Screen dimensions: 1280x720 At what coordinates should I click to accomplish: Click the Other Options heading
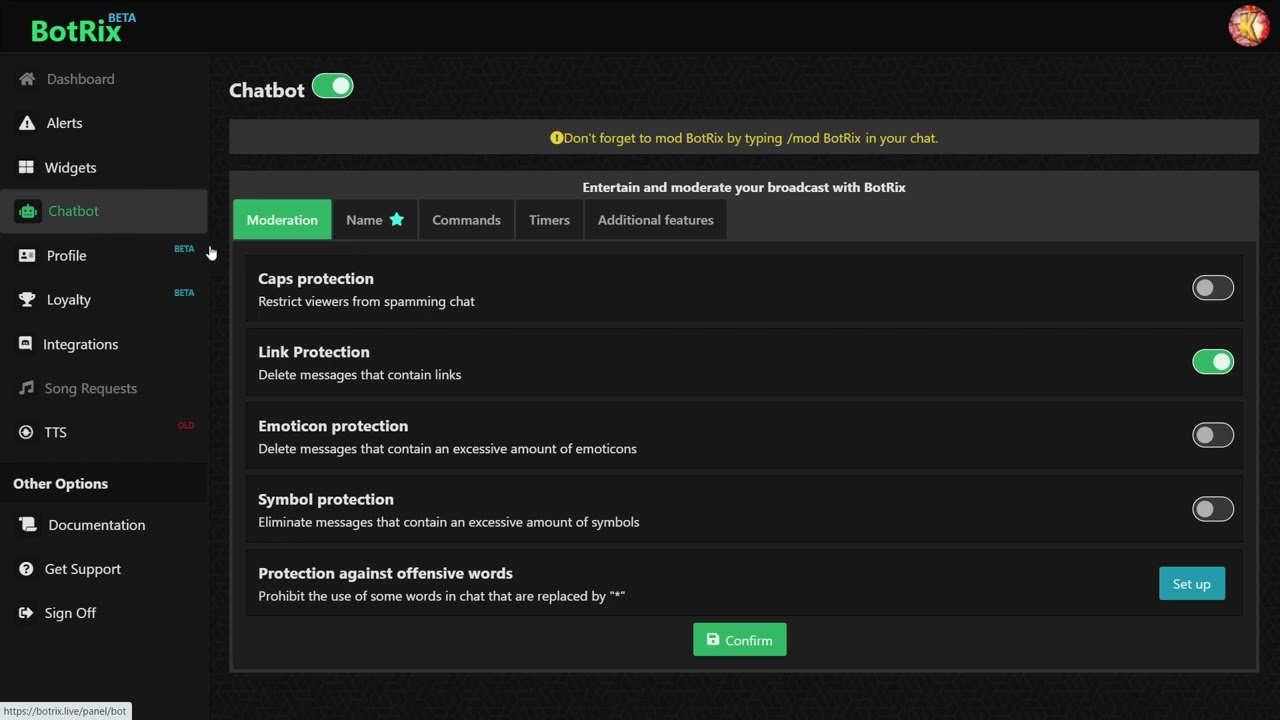[60, 484]
